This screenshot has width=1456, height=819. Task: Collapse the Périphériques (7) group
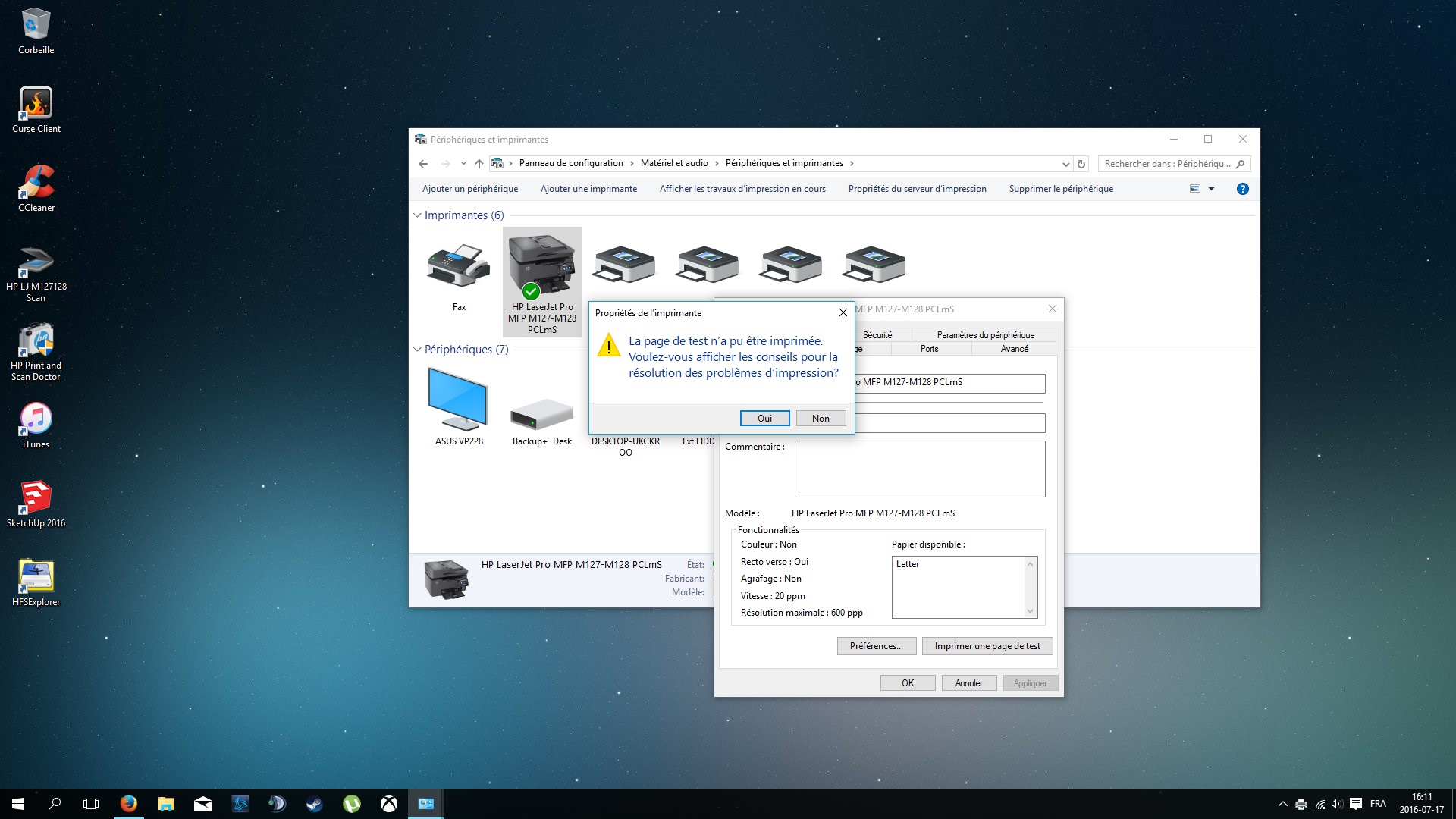point(417,350)
